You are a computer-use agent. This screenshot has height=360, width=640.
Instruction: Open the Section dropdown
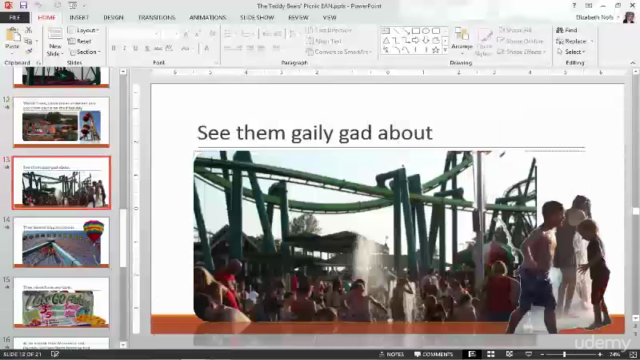point(85,52)
